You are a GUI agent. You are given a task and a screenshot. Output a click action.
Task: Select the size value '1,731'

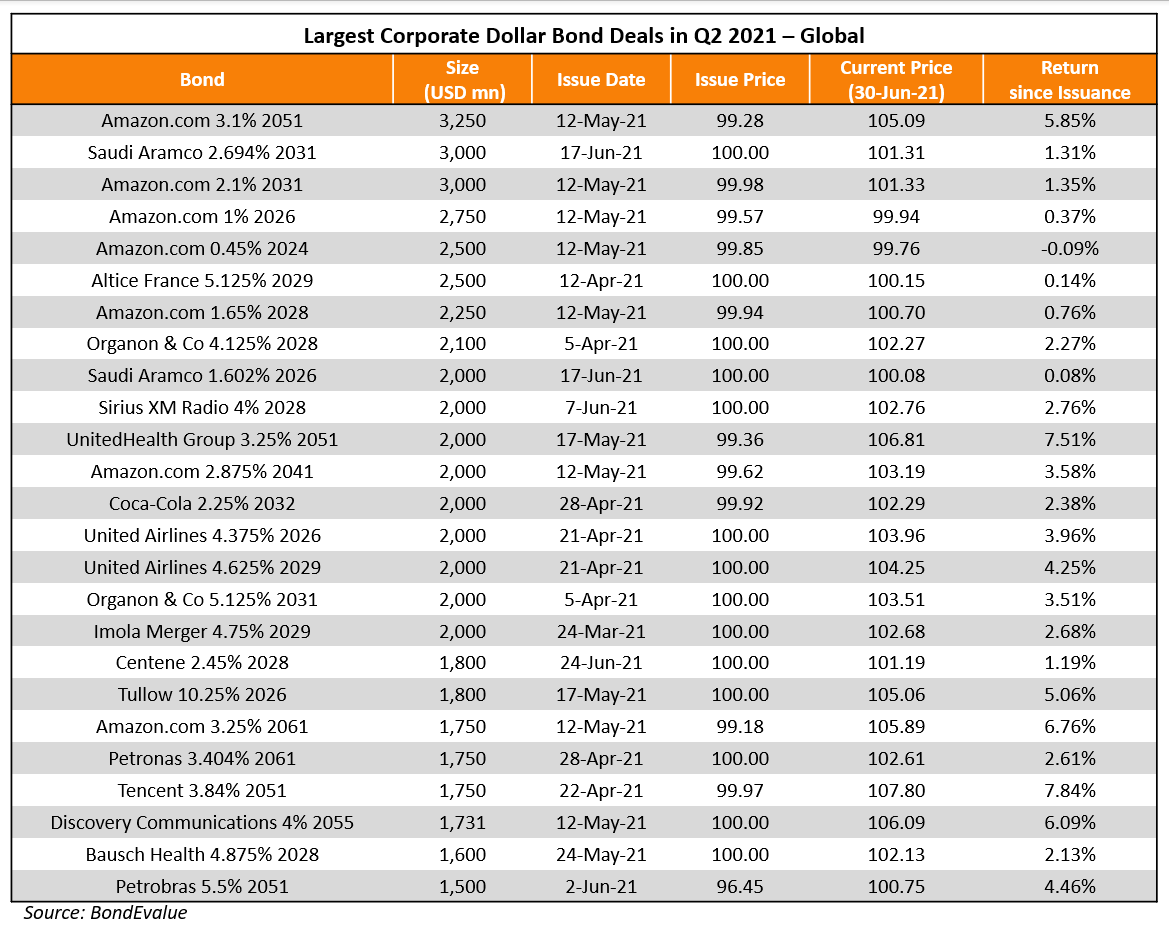462,823
